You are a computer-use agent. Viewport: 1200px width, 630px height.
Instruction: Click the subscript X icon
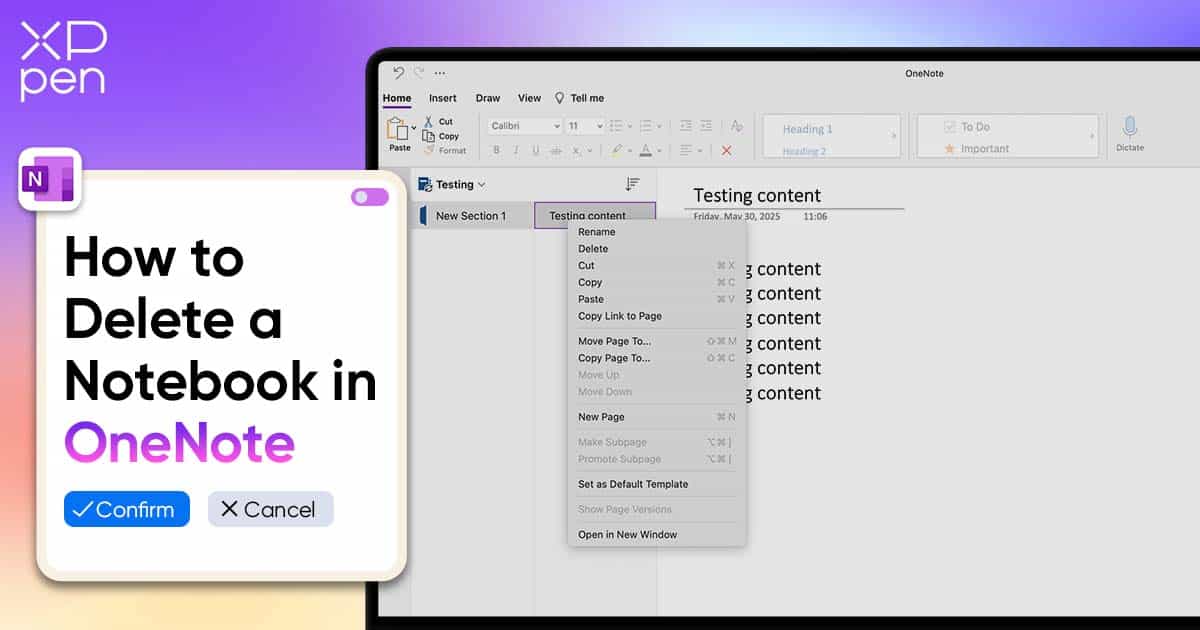[578, 151]
